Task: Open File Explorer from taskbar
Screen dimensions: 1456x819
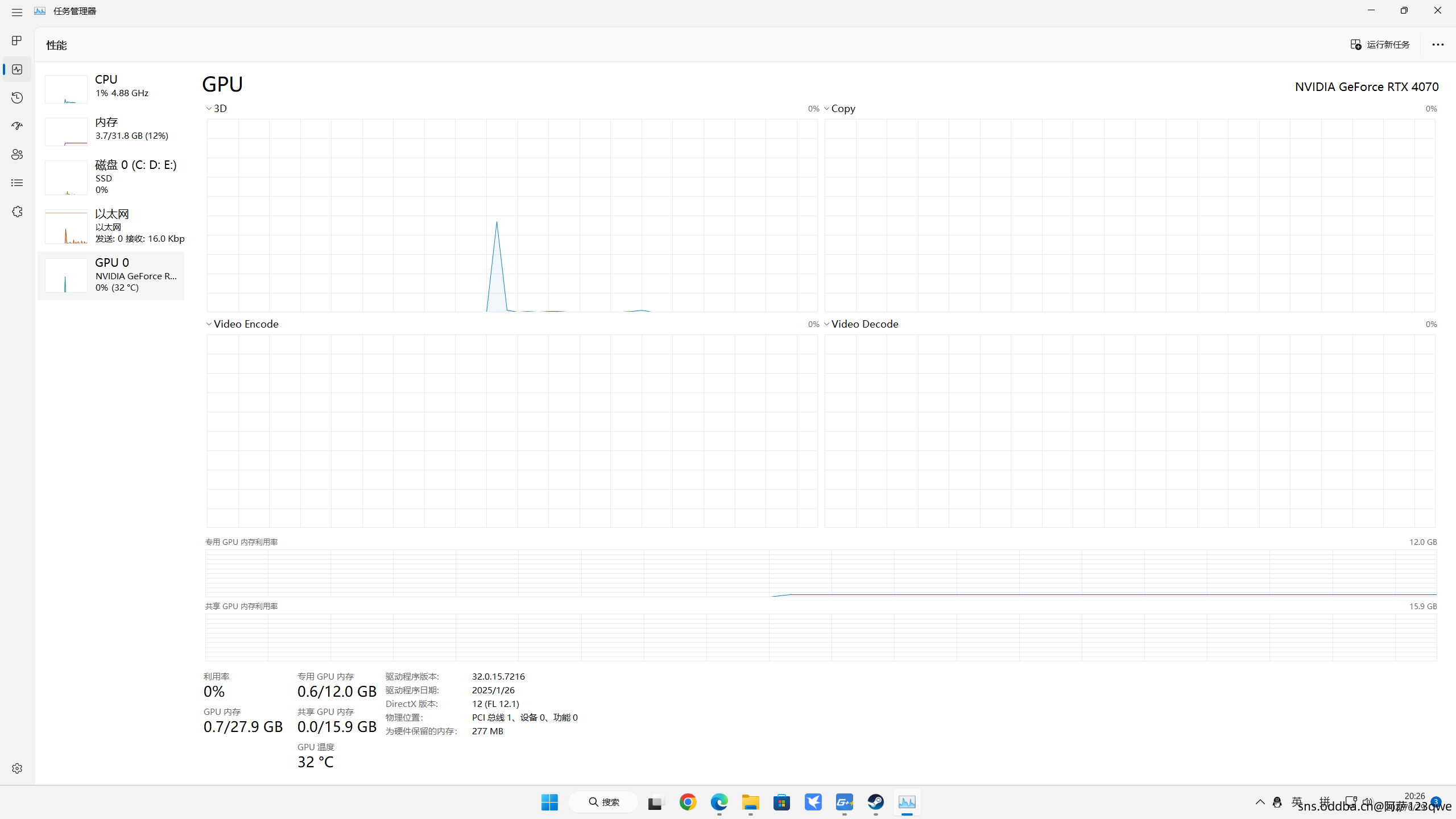Action: pos(751,802)
